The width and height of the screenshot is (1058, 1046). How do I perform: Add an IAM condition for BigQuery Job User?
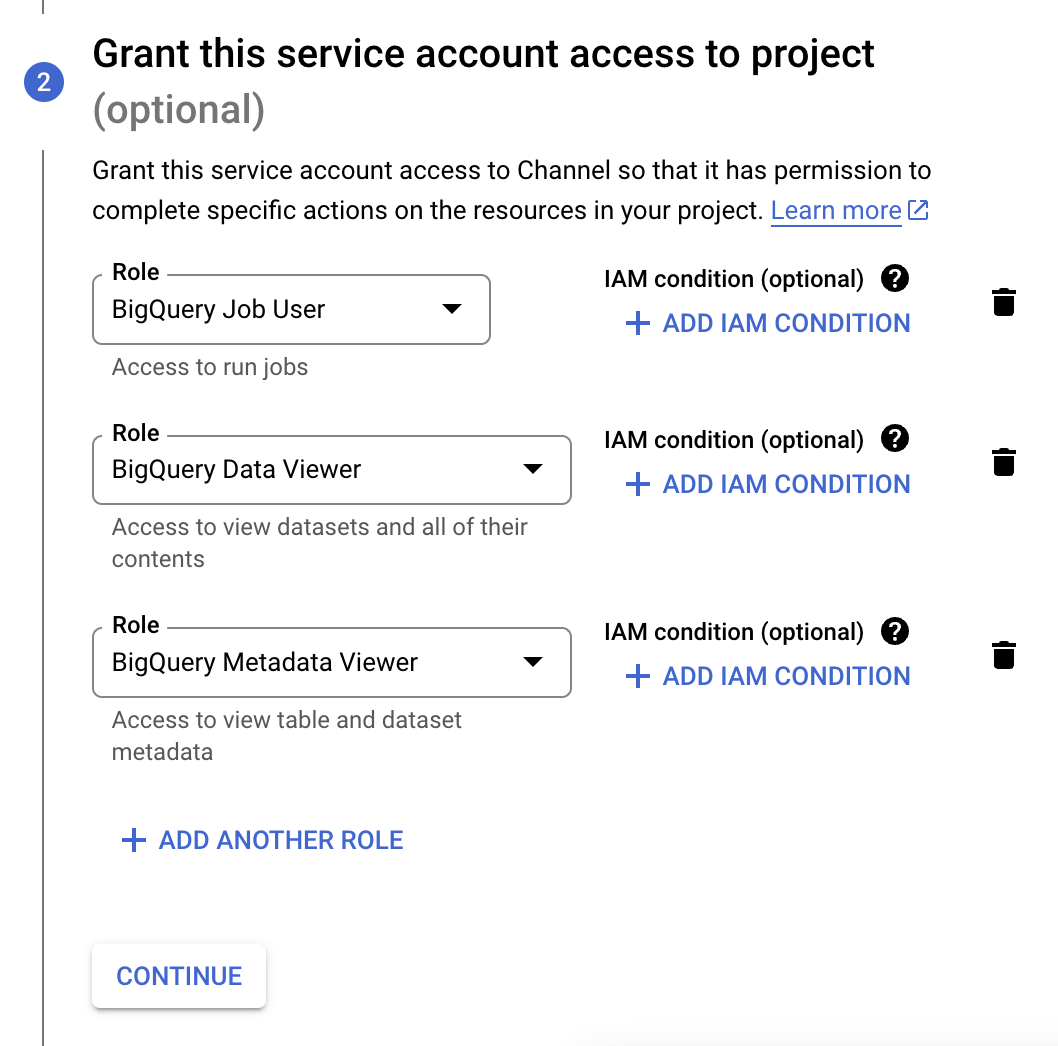pos(785,323)
